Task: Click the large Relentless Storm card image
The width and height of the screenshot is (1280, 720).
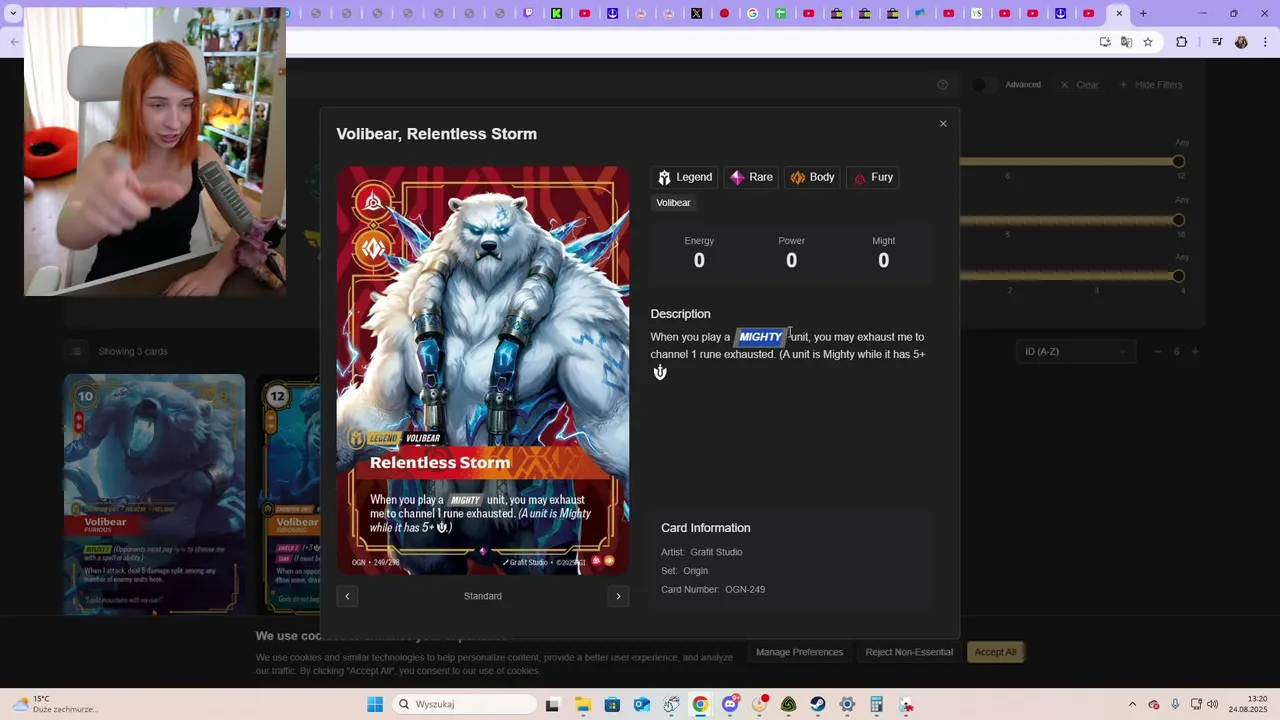Action: (483, 370)
